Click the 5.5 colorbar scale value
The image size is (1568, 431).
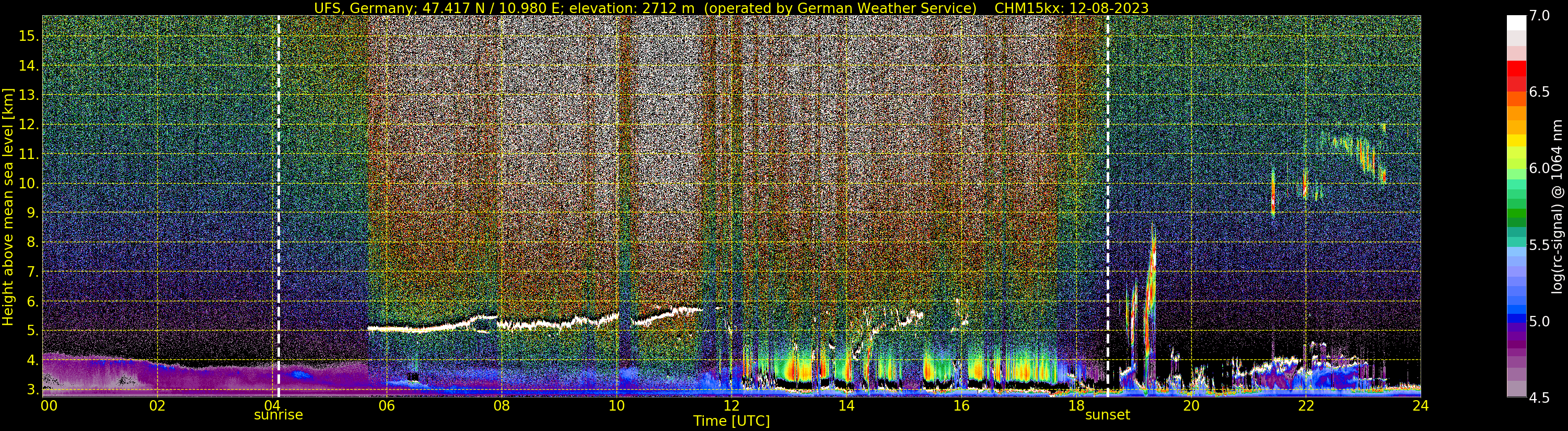pos(1539,245)
